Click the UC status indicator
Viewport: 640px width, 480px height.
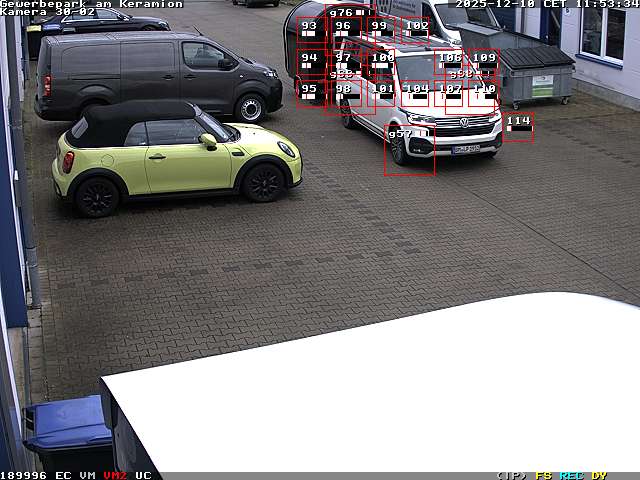[143, 475]
